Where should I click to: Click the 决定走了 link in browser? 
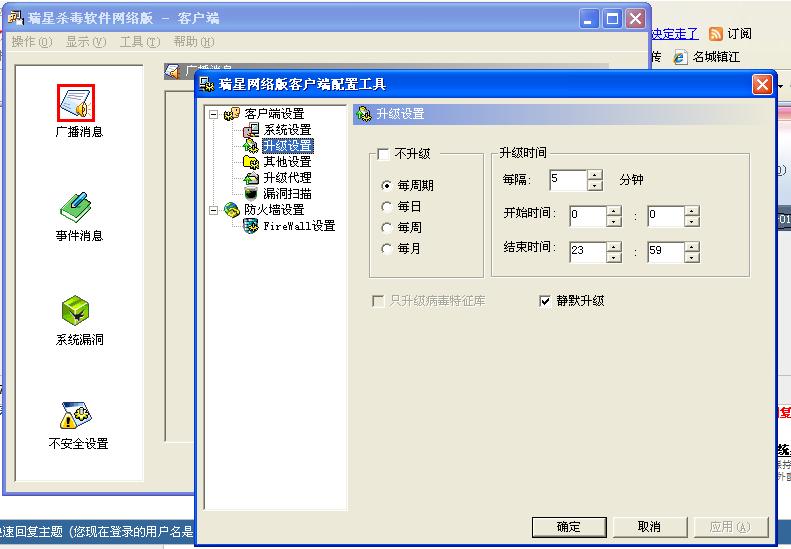(675, 34)
